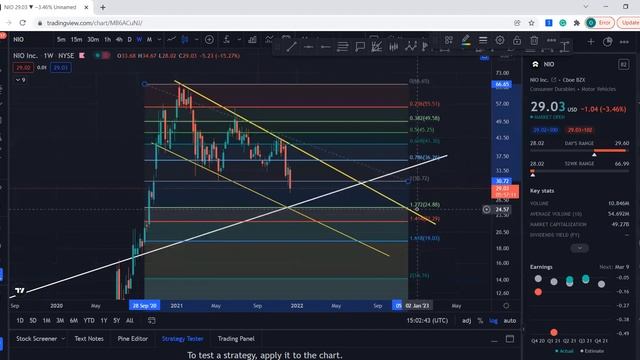Open the indicators fx menu
Screen dimensions: 640x360
click(227, 40)
